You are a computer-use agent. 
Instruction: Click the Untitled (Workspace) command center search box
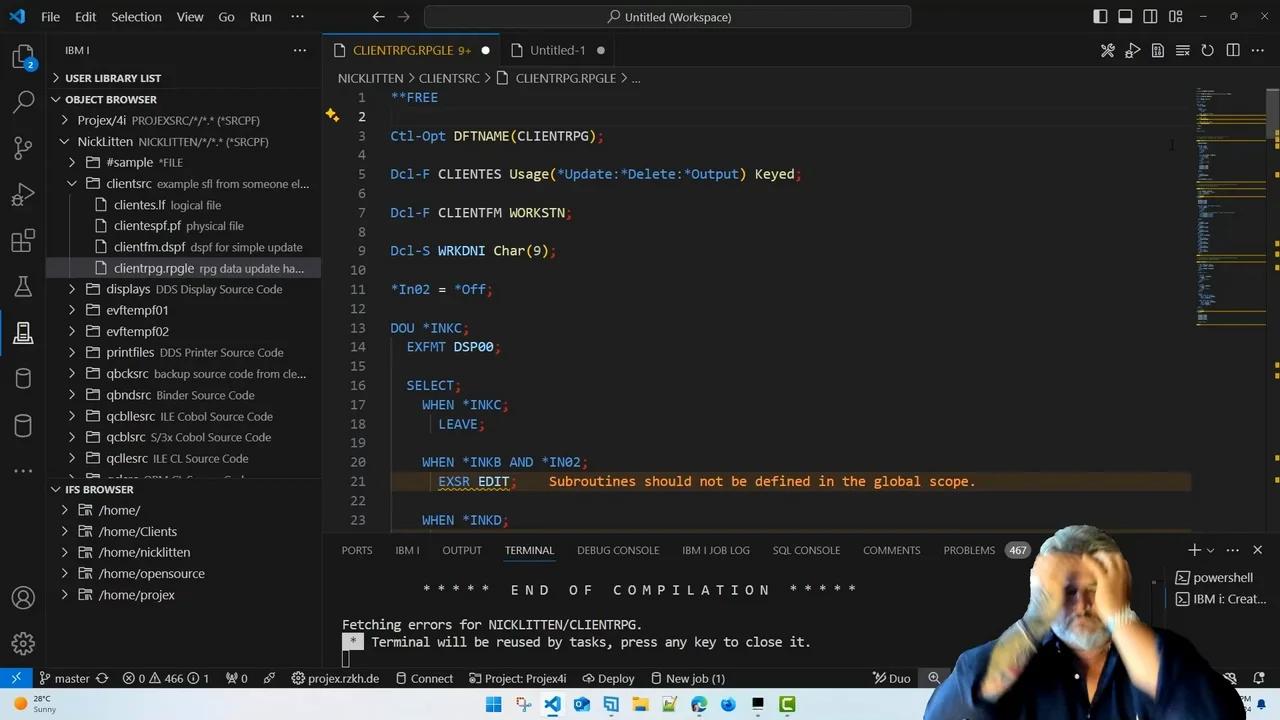pyautogui.click(x=668, y=17)
